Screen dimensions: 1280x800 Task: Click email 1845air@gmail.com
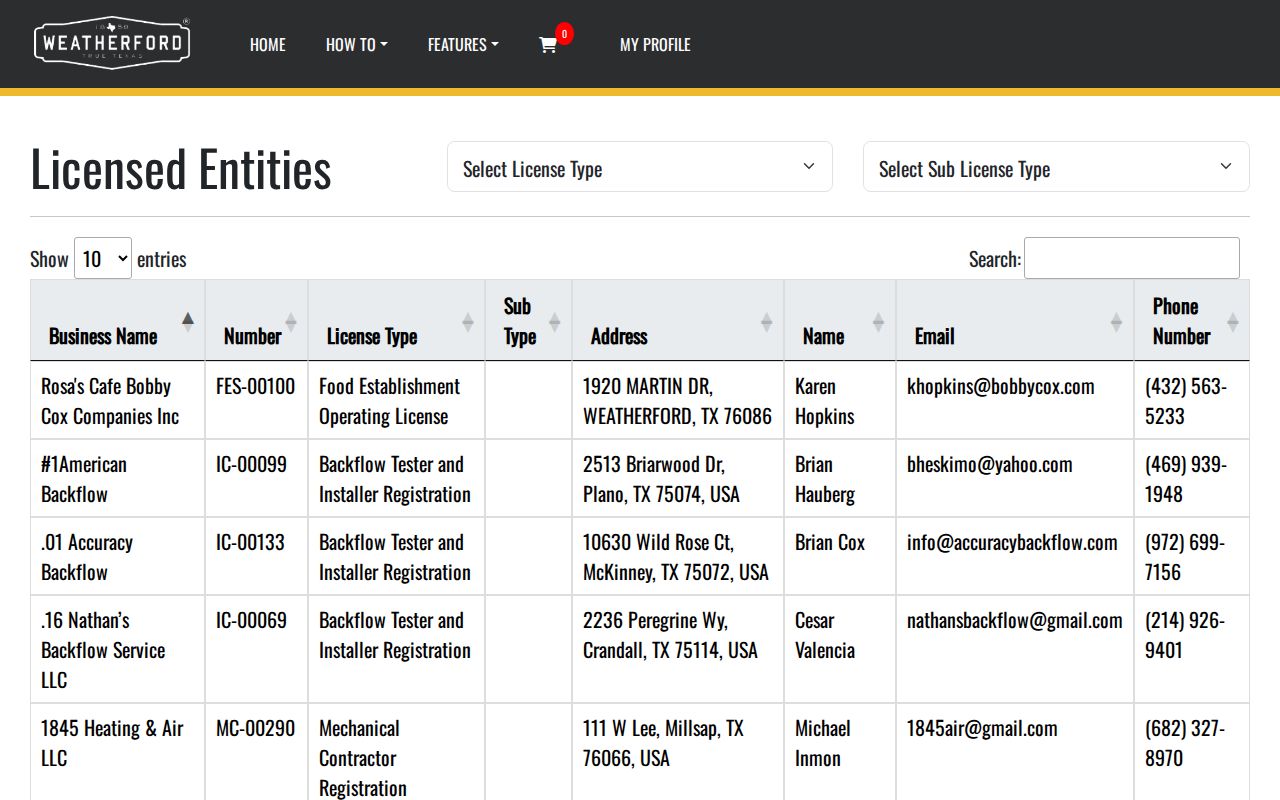[x=982, y=728]
